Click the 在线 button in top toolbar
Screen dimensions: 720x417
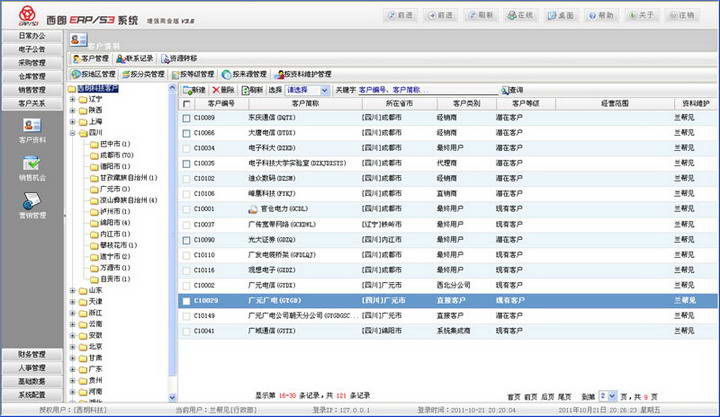coord(521,16)
